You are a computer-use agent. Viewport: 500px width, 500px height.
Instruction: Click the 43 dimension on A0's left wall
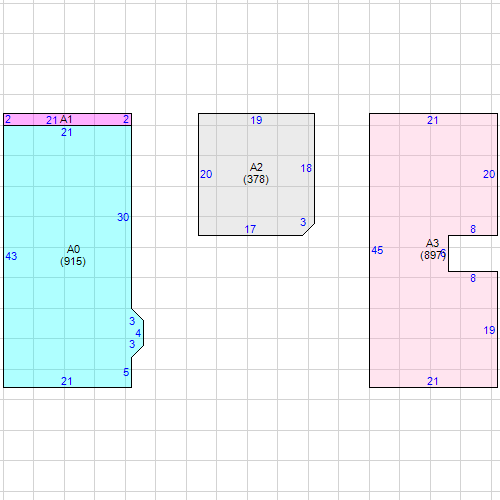coord(11,256)
